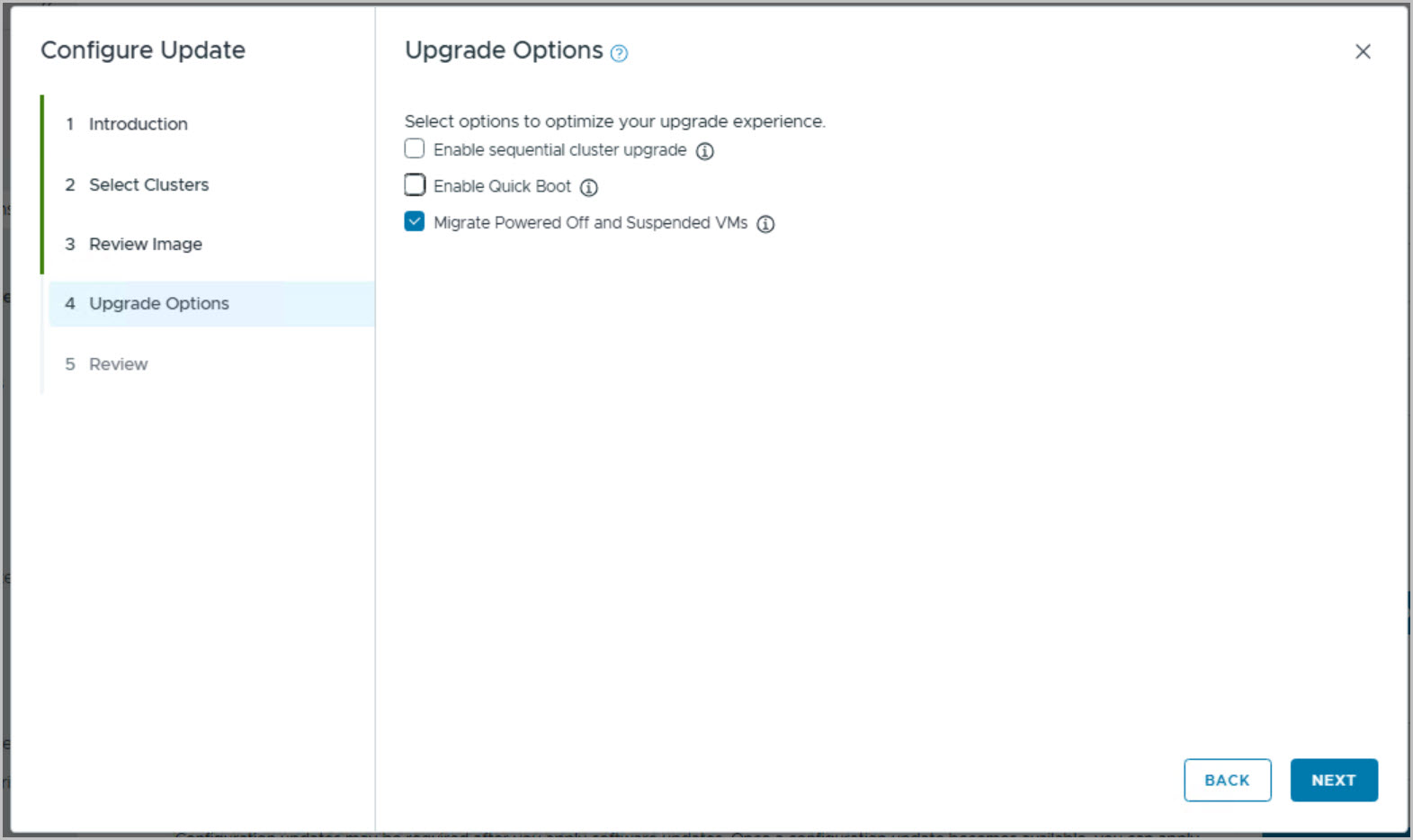
Task: Click the 'Enable Quick Boot' label text
Action: point(502,186)
